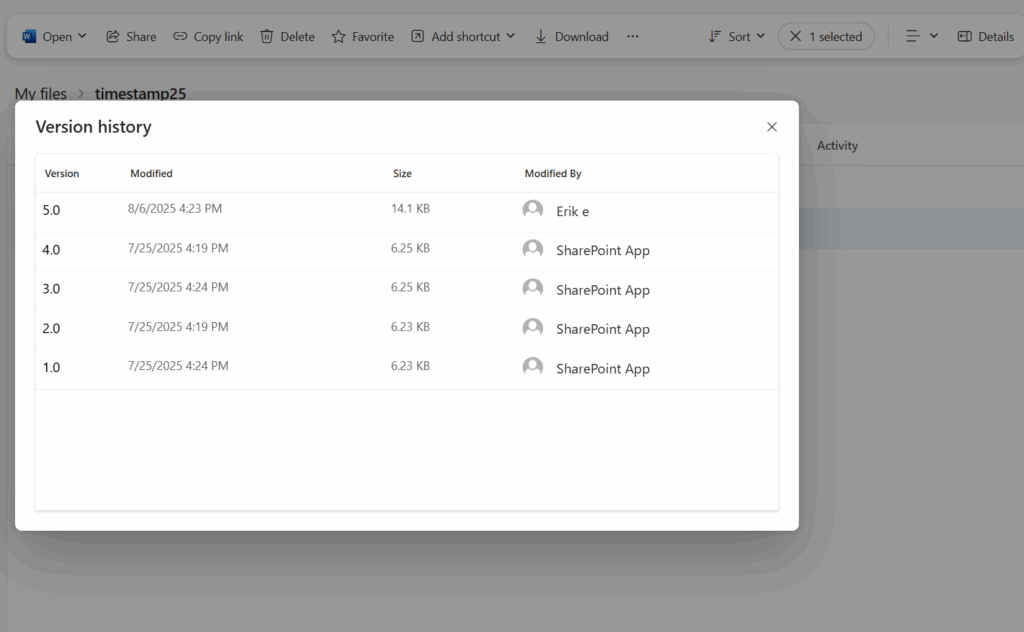Image resolution: width=1024 pixels, height=632 pixels.
Task: Click Erik e's avatar on version 5.0
Action: tap(533, 209)
